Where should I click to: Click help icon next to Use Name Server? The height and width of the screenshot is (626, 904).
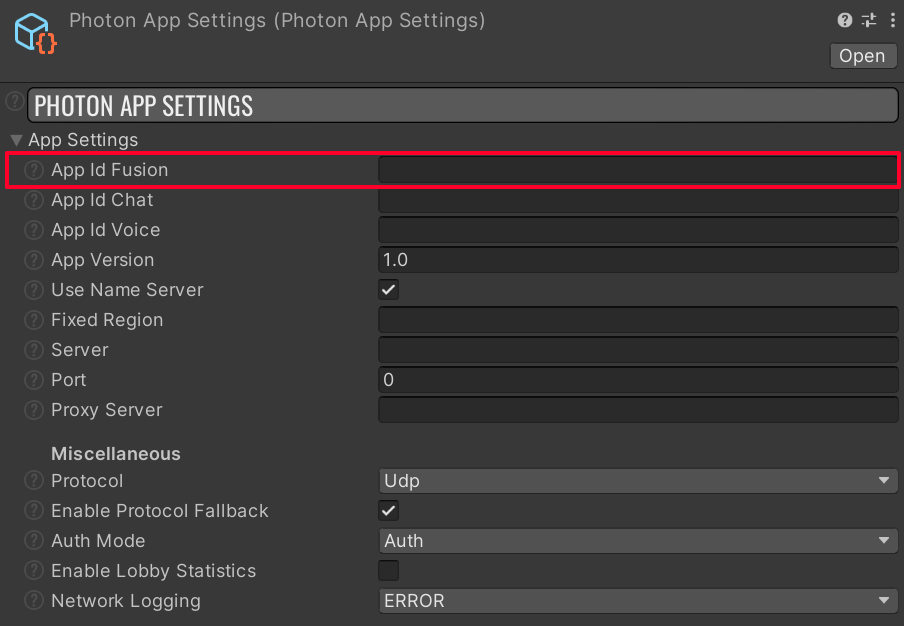tap(34, 290)
